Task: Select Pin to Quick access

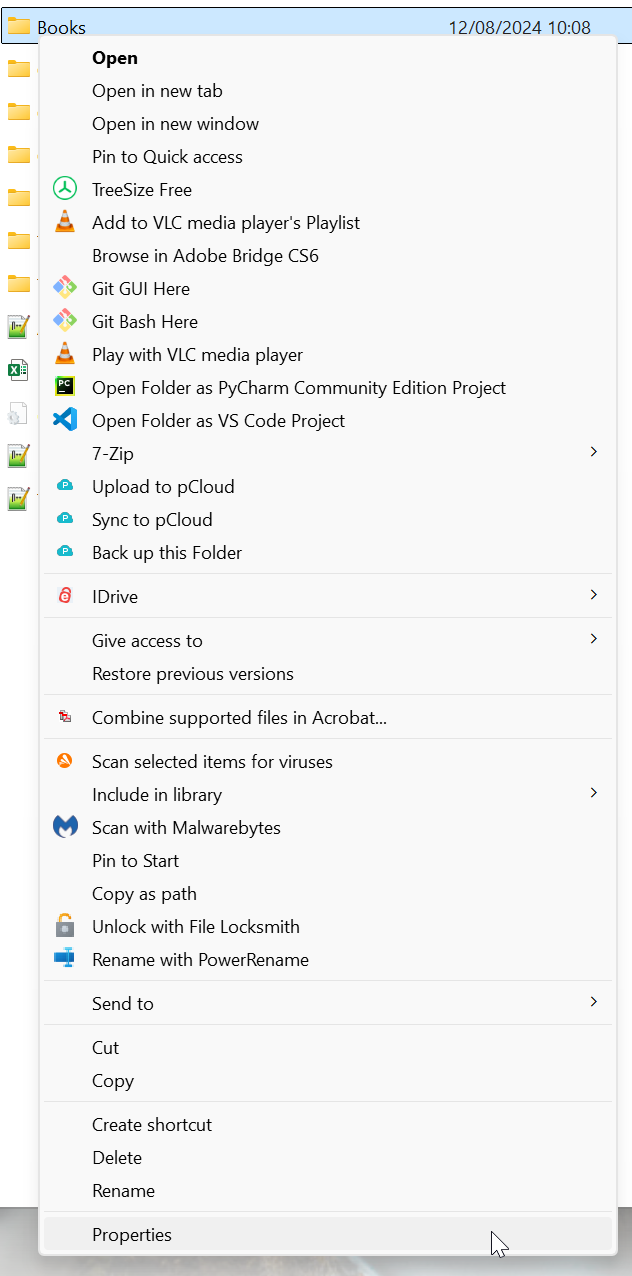Action: coord(167,157)
